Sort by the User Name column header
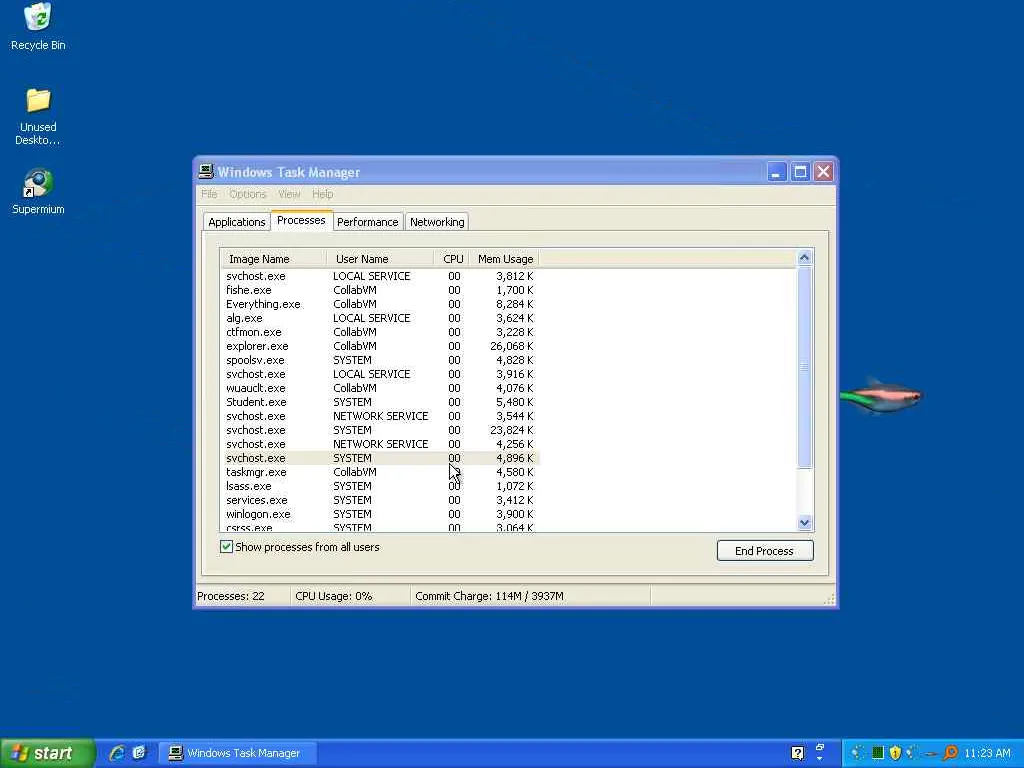 tap(380, 259)
